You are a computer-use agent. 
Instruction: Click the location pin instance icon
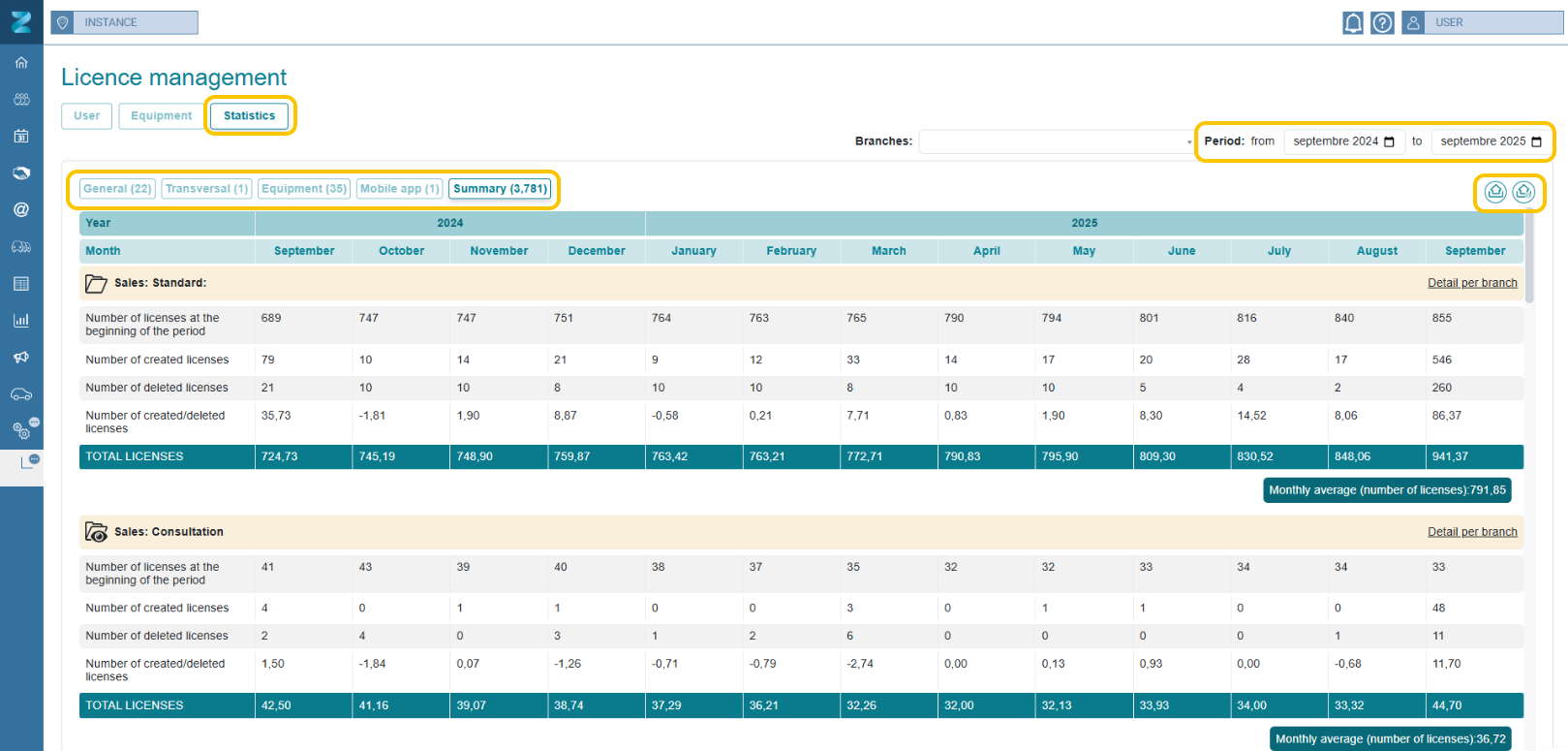(x=63, y=22)
